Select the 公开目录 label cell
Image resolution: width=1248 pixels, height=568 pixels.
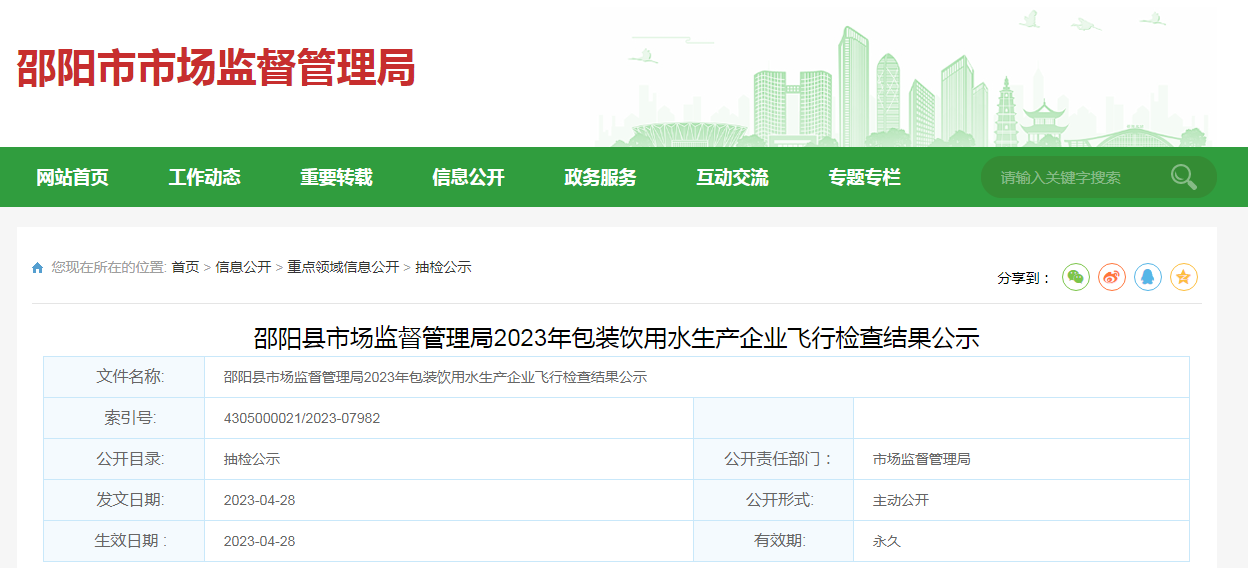(124, 459)
